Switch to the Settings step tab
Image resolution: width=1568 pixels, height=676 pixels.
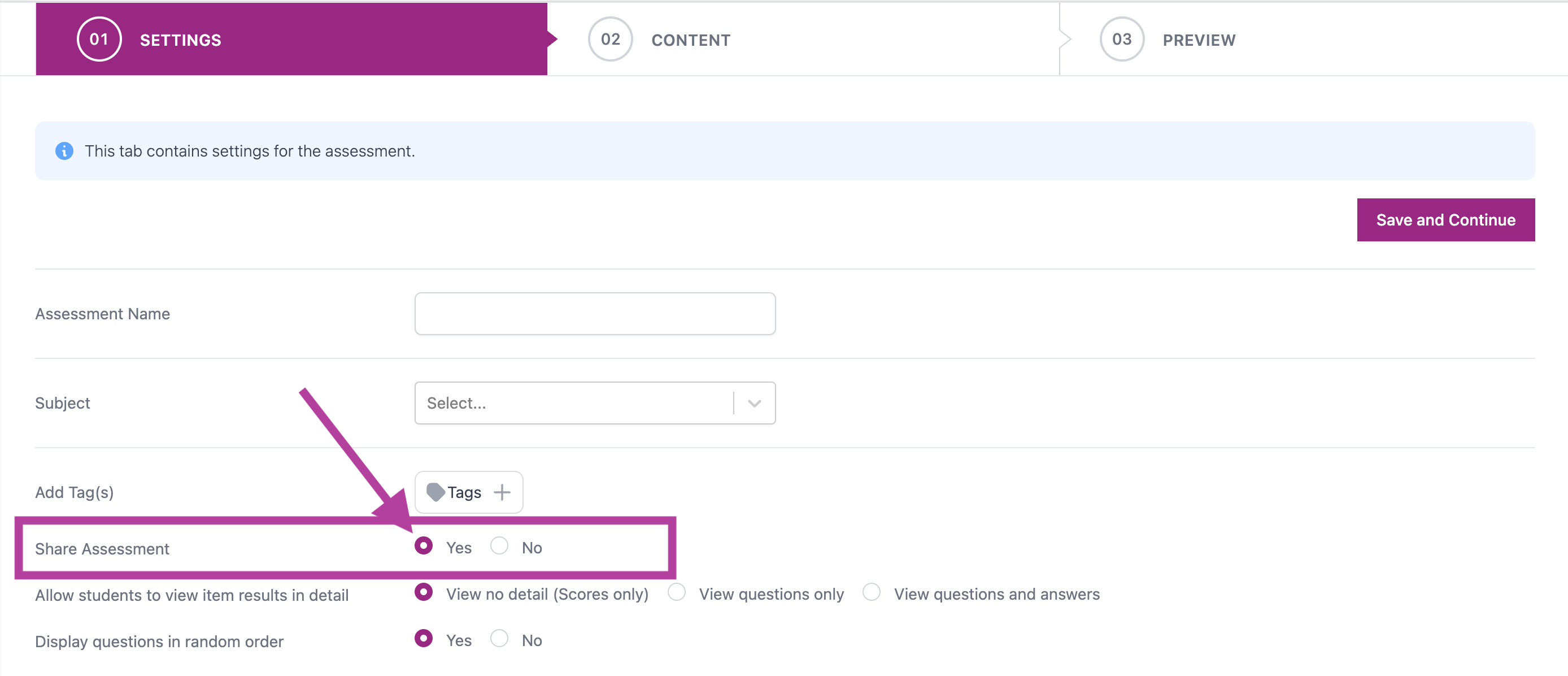click(x=291, y=40)
